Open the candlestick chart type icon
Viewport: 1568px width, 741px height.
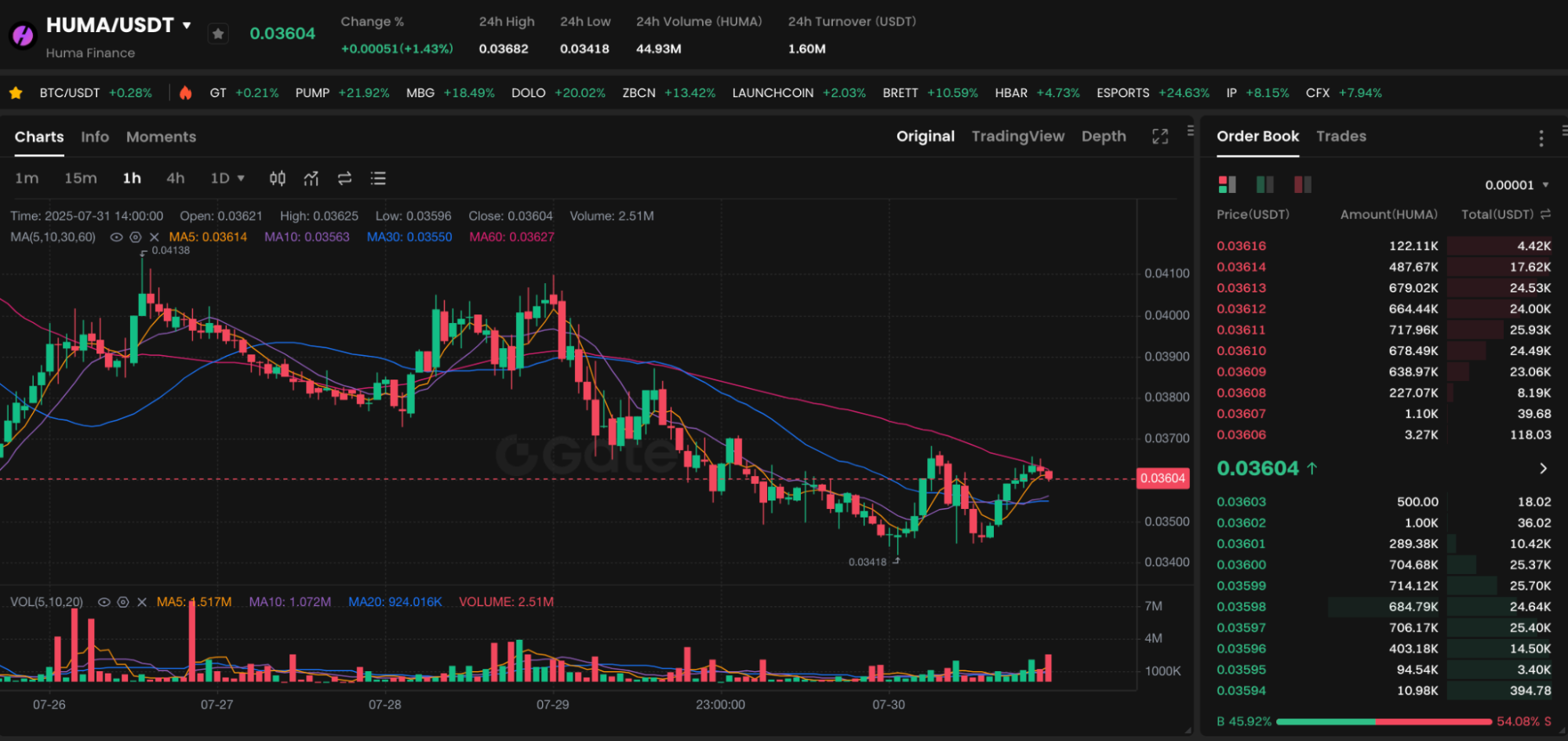coord(278,178)
